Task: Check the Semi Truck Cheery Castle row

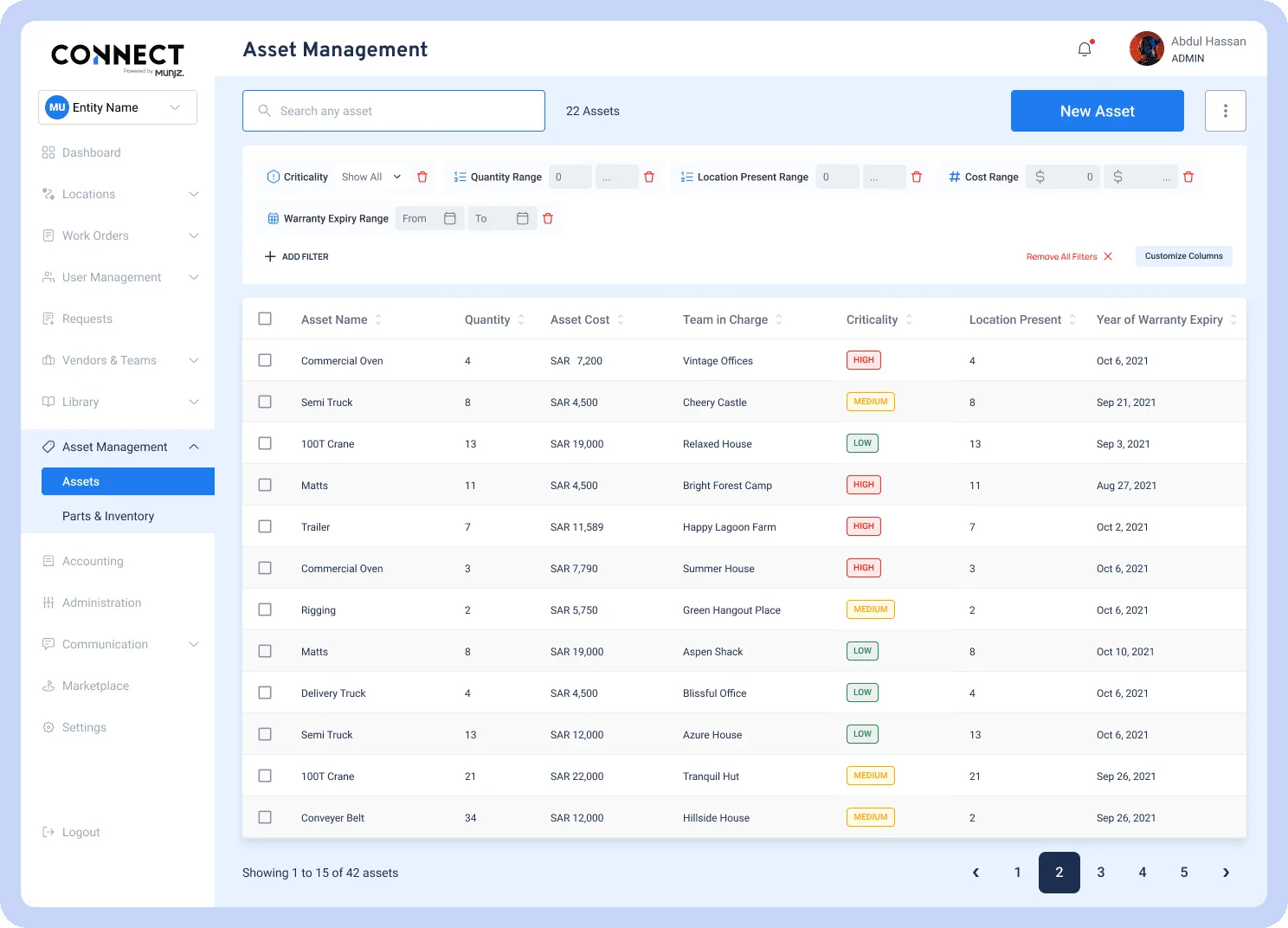Action: click(x=265, y=402)
